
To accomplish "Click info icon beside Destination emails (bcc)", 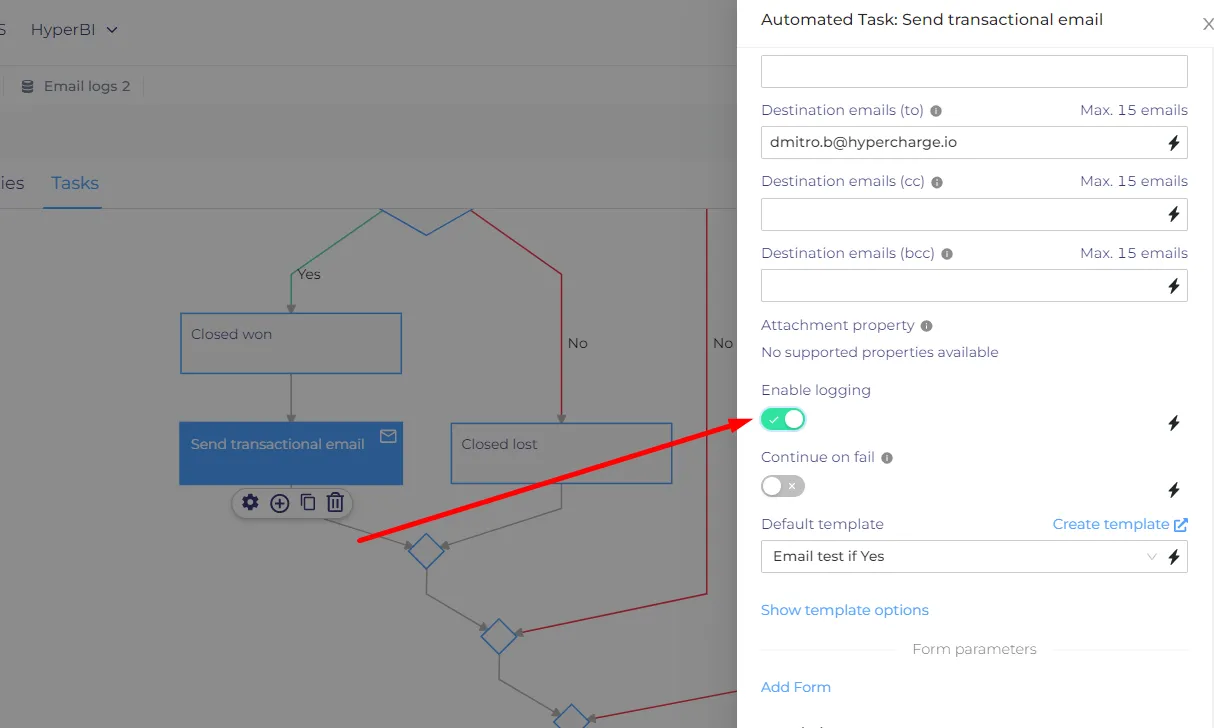I will click(x=947, y=254).
